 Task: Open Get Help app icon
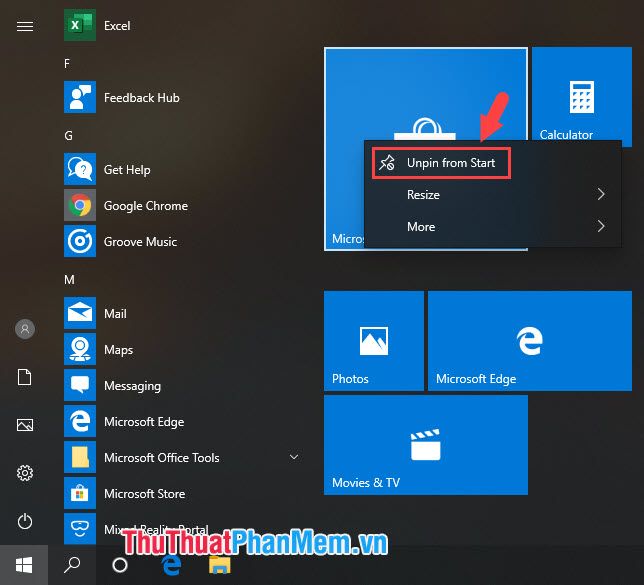click(x=80, y=169)
